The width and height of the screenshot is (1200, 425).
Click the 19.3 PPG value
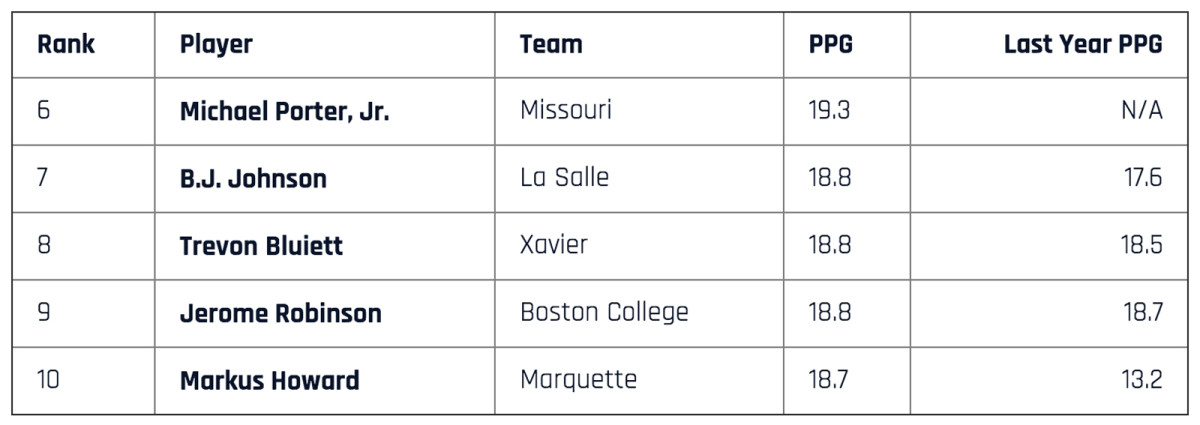pyautogui.click(x=829, y=110)
